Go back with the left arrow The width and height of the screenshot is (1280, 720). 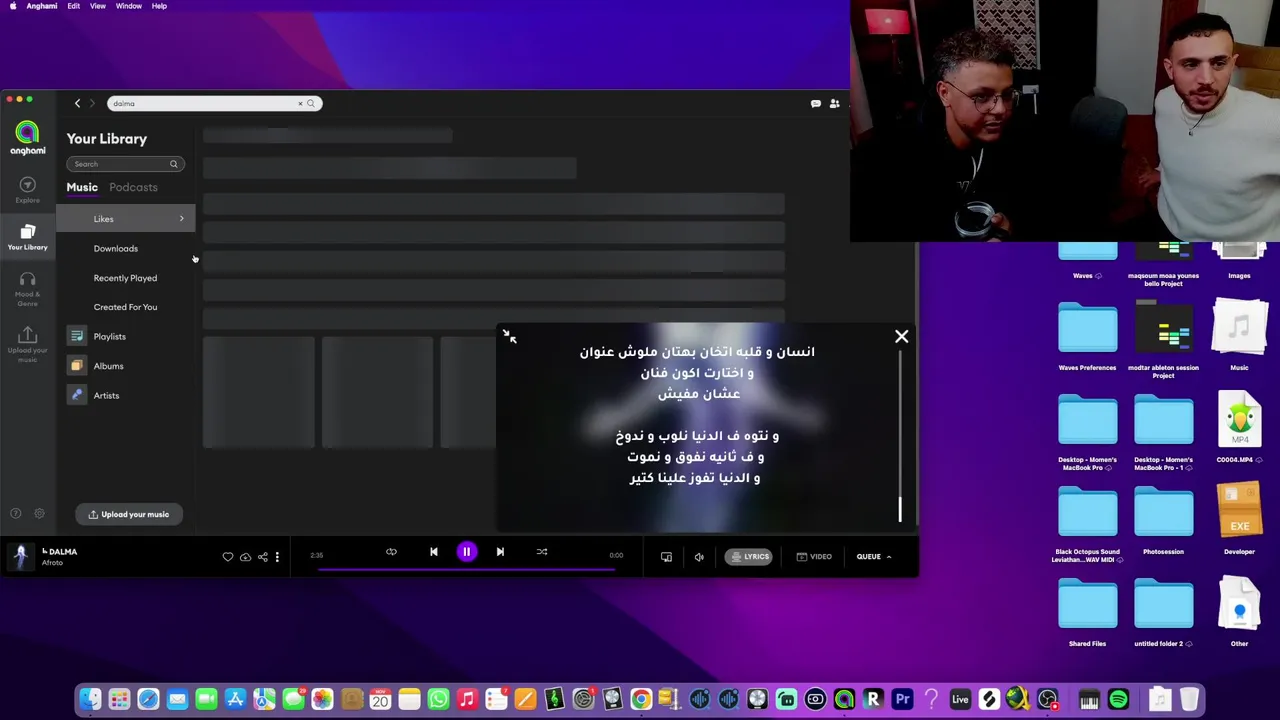click(77, 103)
